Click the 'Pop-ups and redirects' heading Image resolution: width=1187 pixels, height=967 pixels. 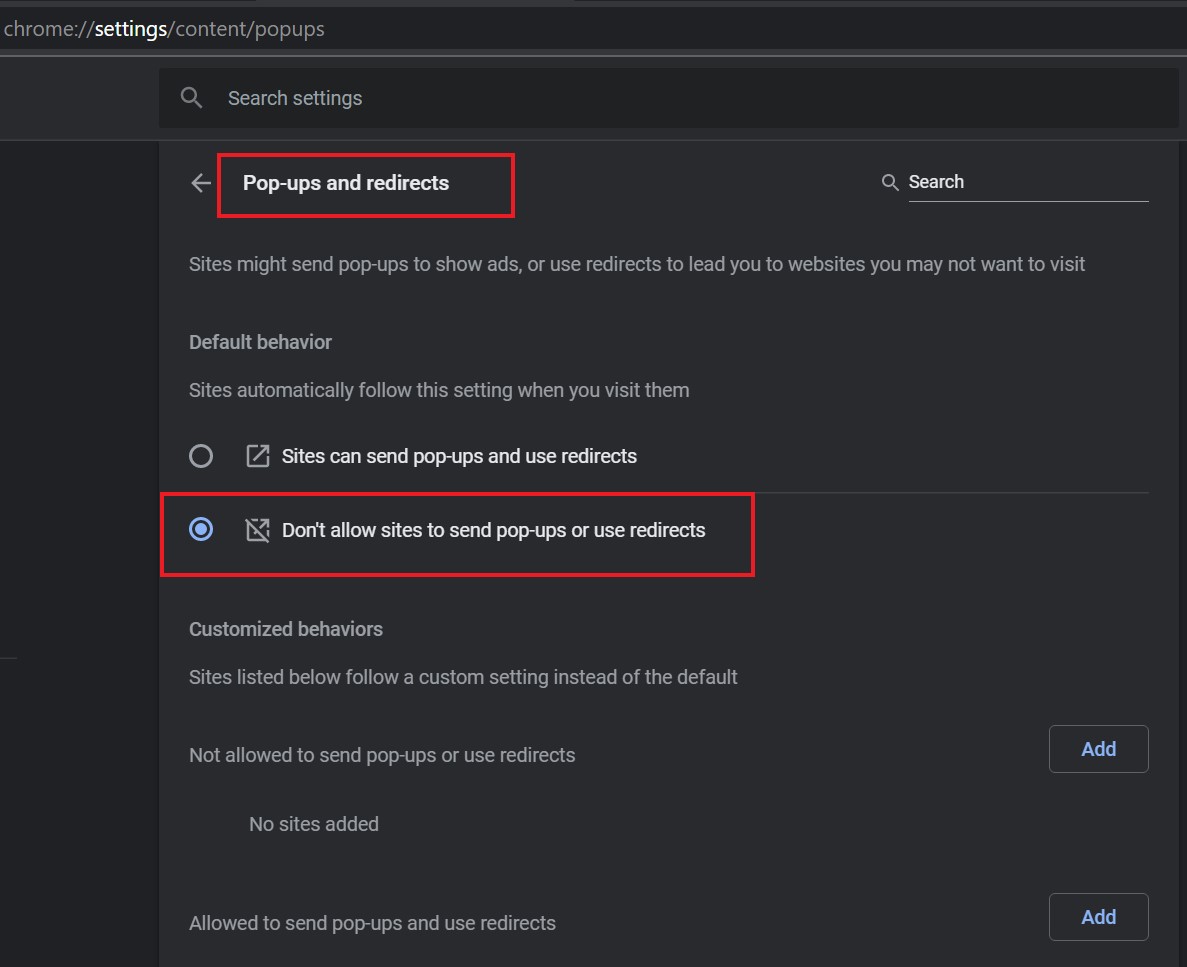click(345, 183)
